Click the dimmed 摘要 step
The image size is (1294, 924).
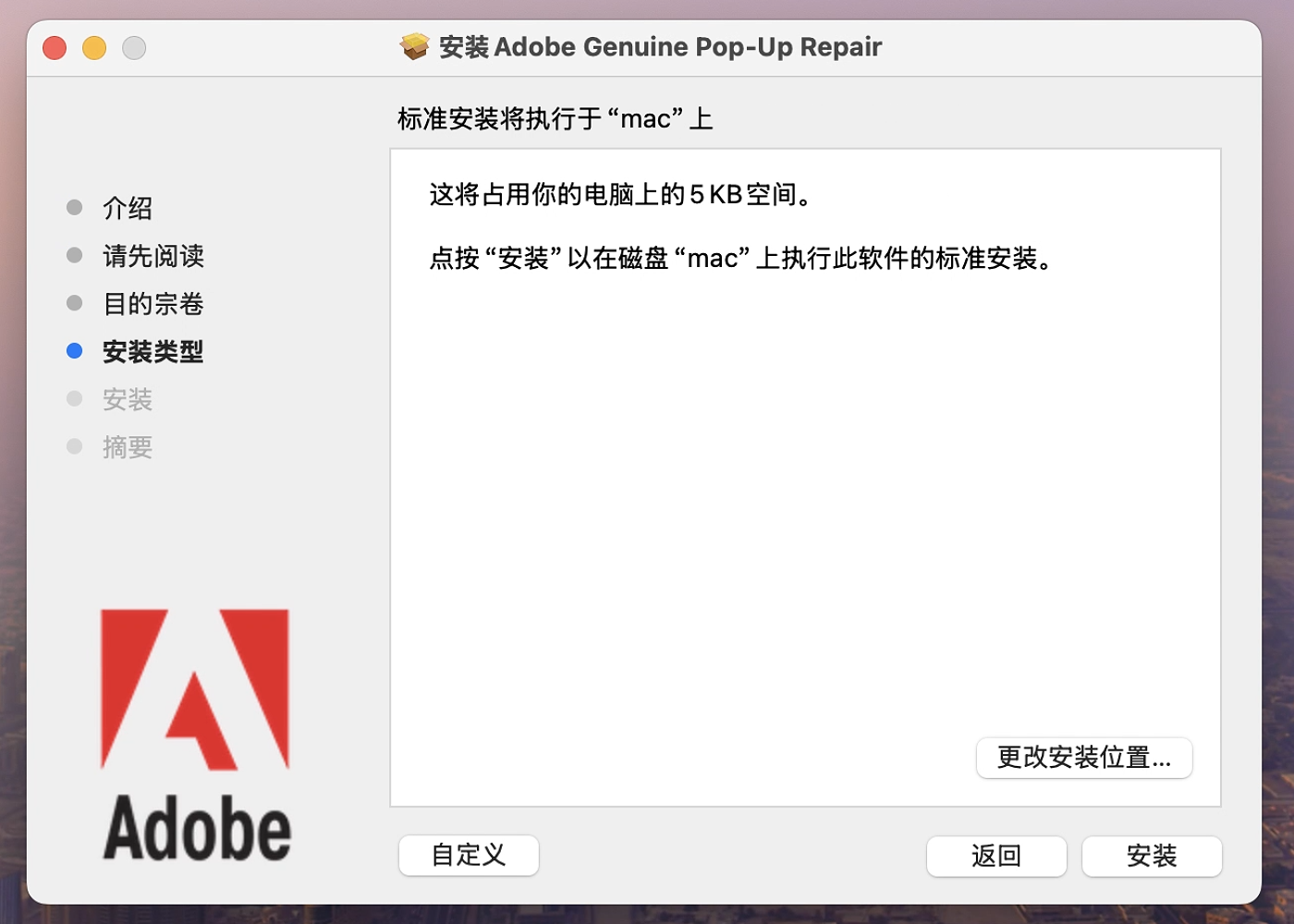point(127,448)
